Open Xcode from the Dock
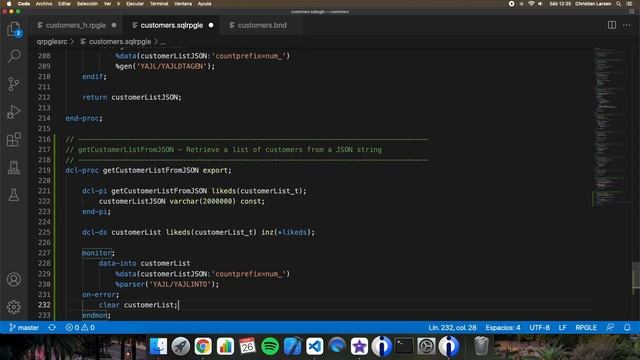Viewport: 640px width, 360px height. (292, 346)
